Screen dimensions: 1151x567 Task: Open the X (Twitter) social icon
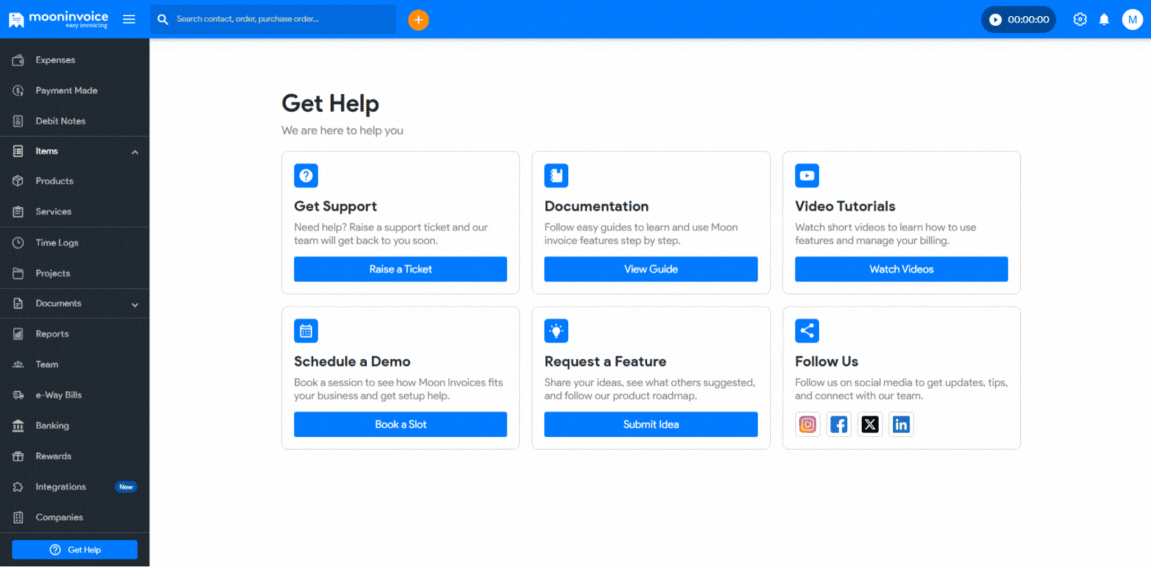(870, 424)
